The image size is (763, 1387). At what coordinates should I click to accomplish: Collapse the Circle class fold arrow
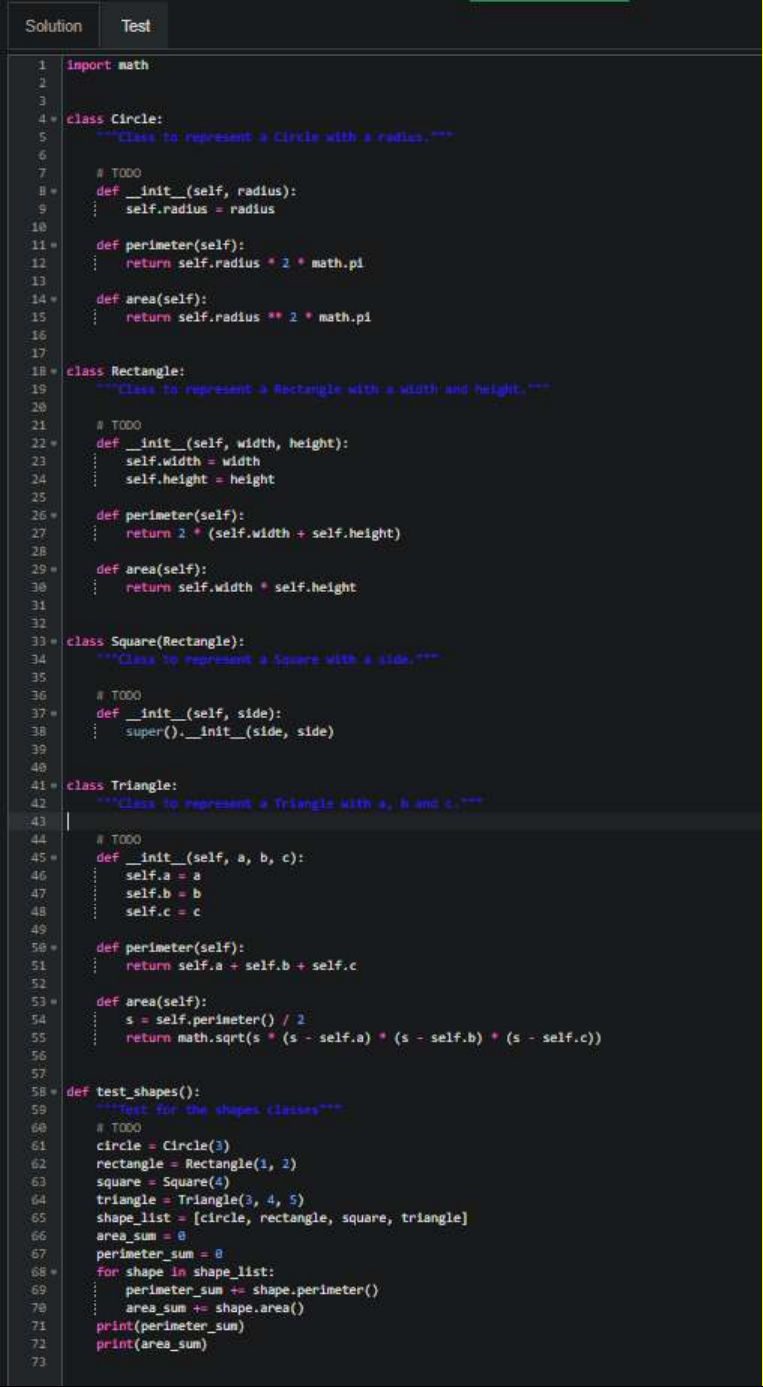pyautogui.click(x=53, y=120)
